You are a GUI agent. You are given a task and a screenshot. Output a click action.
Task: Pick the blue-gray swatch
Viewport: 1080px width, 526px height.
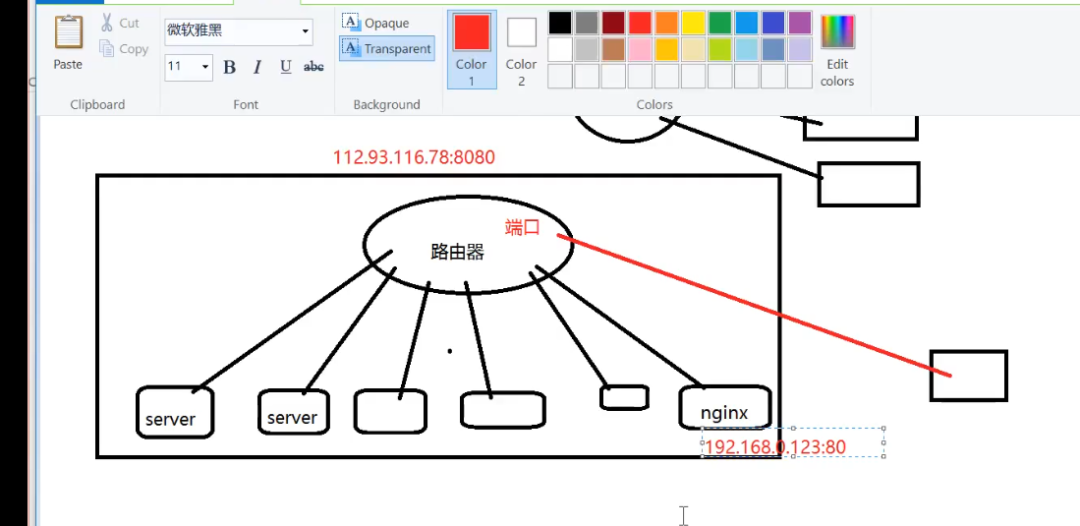[x=773, y=50]
